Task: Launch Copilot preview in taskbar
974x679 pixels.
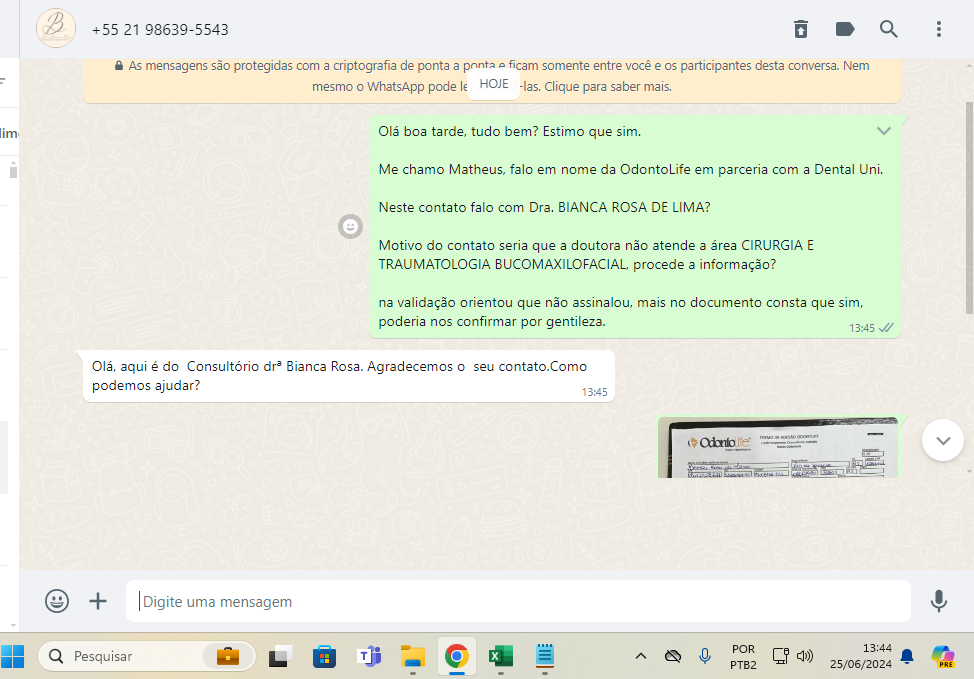Action: (x=943, y=656)
